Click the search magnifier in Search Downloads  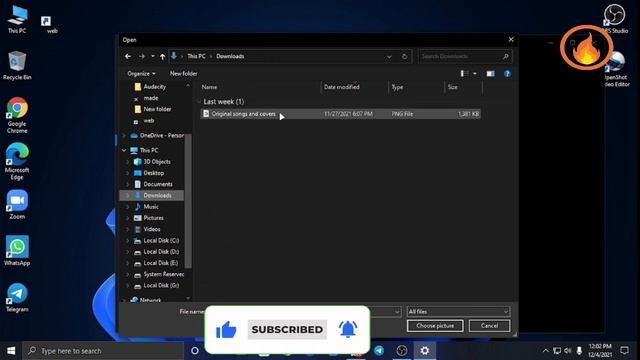pos(505,56)
